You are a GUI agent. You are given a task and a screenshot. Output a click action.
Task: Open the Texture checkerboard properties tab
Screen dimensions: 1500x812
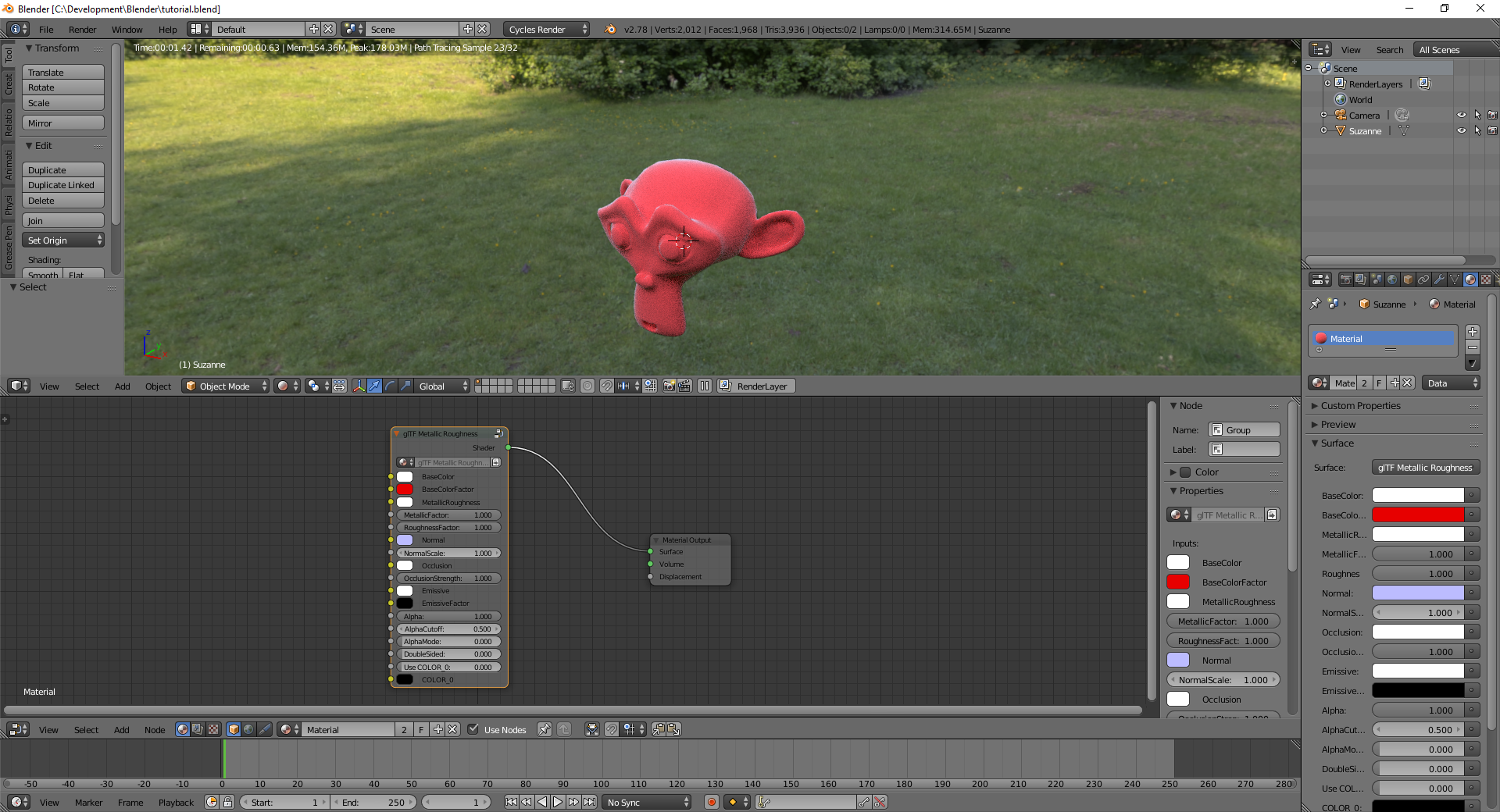1486,280
